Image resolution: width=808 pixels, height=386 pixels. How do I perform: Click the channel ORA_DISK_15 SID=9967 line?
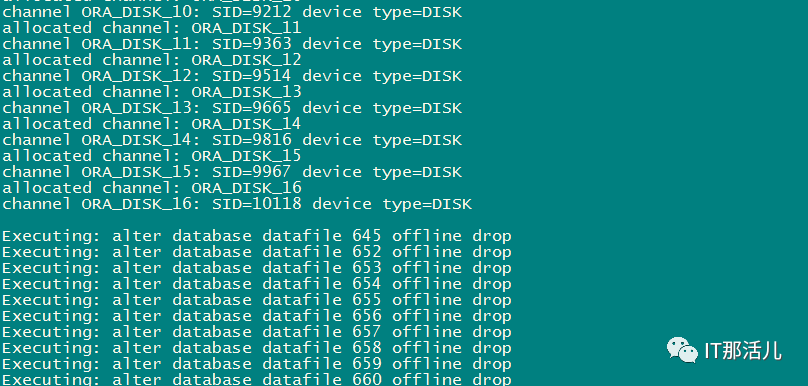pos(232,172)
